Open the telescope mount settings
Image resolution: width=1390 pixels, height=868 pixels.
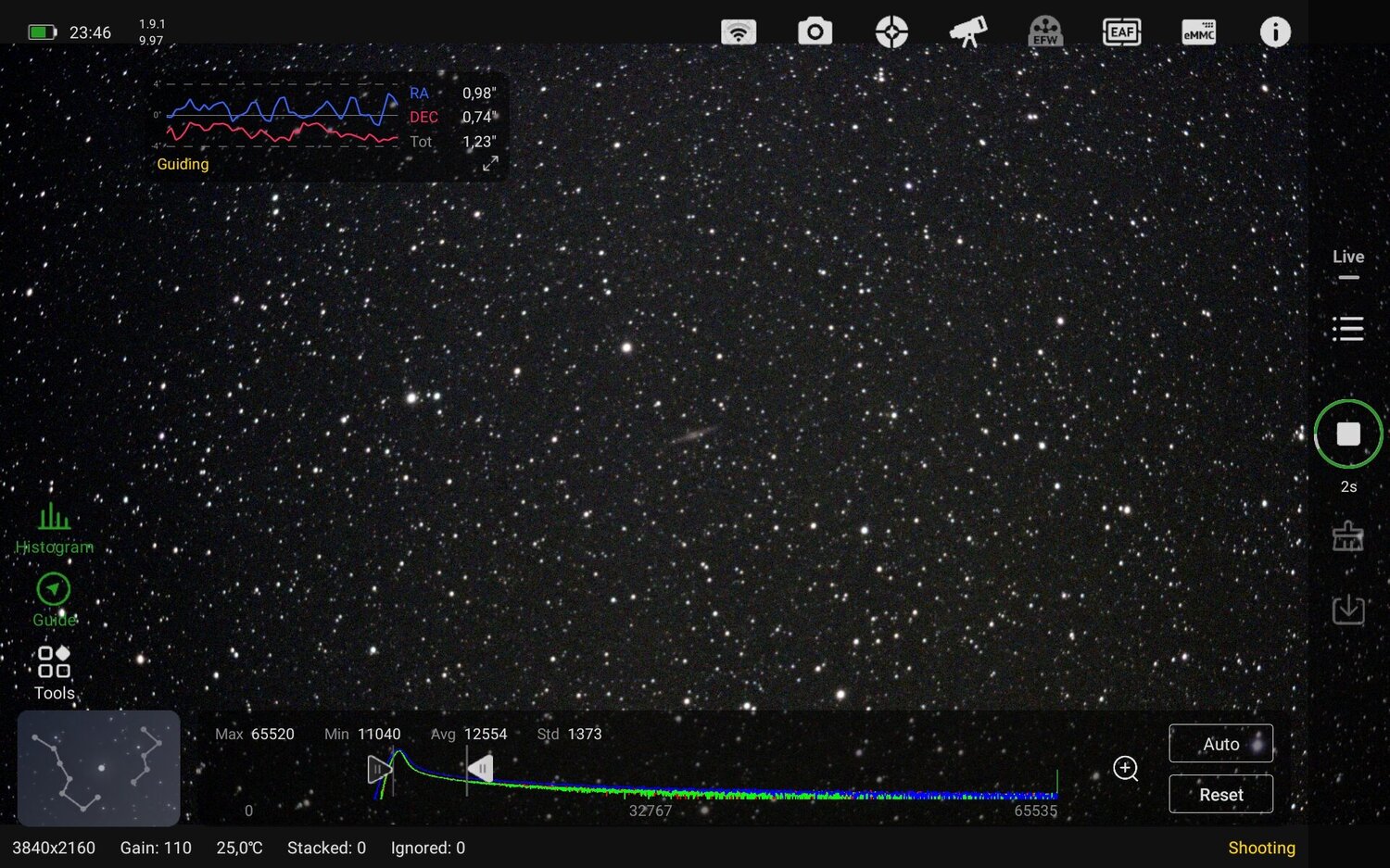click(x=967, y=31)
